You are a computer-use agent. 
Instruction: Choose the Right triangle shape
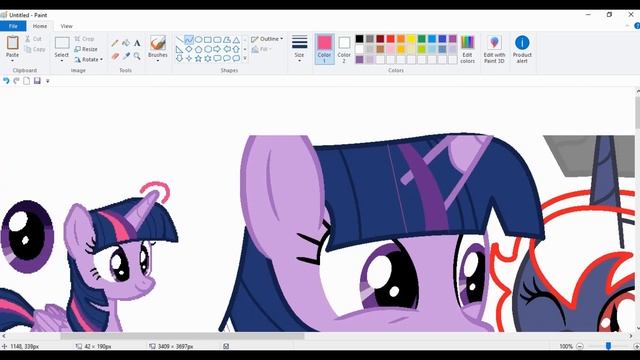pyautogui.click(x=180, y=49)
